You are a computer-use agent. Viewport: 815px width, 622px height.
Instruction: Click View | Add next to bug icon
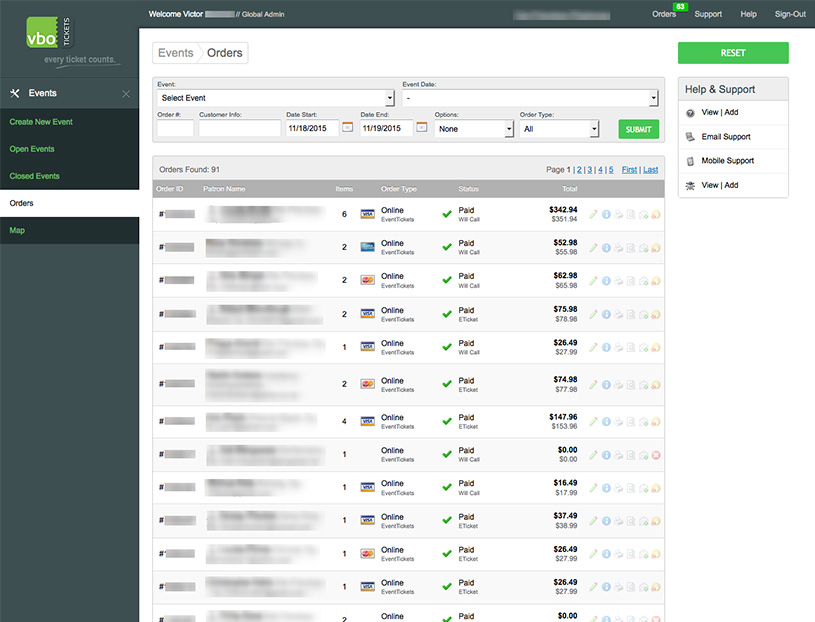point(719,185)
